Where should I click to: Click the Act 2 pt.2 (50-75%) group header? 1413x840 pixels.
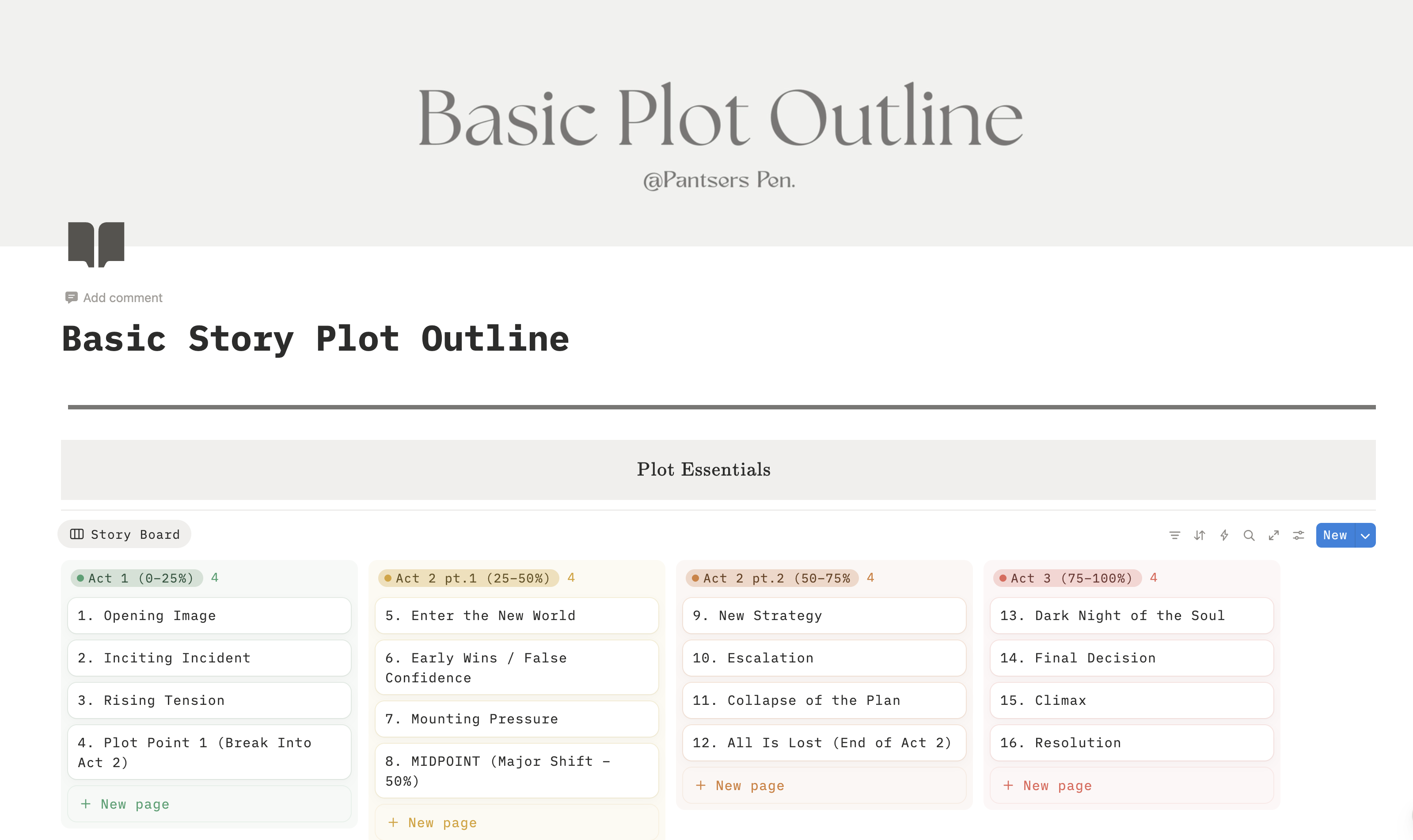[x=772, y=578]
